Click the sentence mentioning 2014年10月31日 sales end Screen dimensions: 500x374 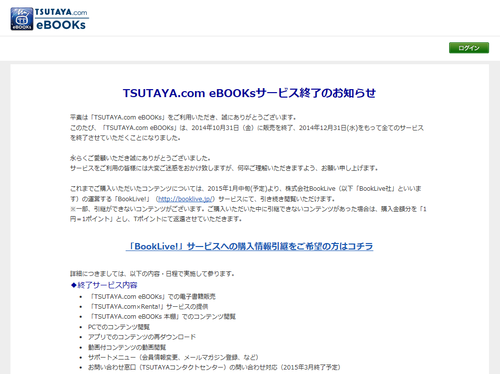247,133
